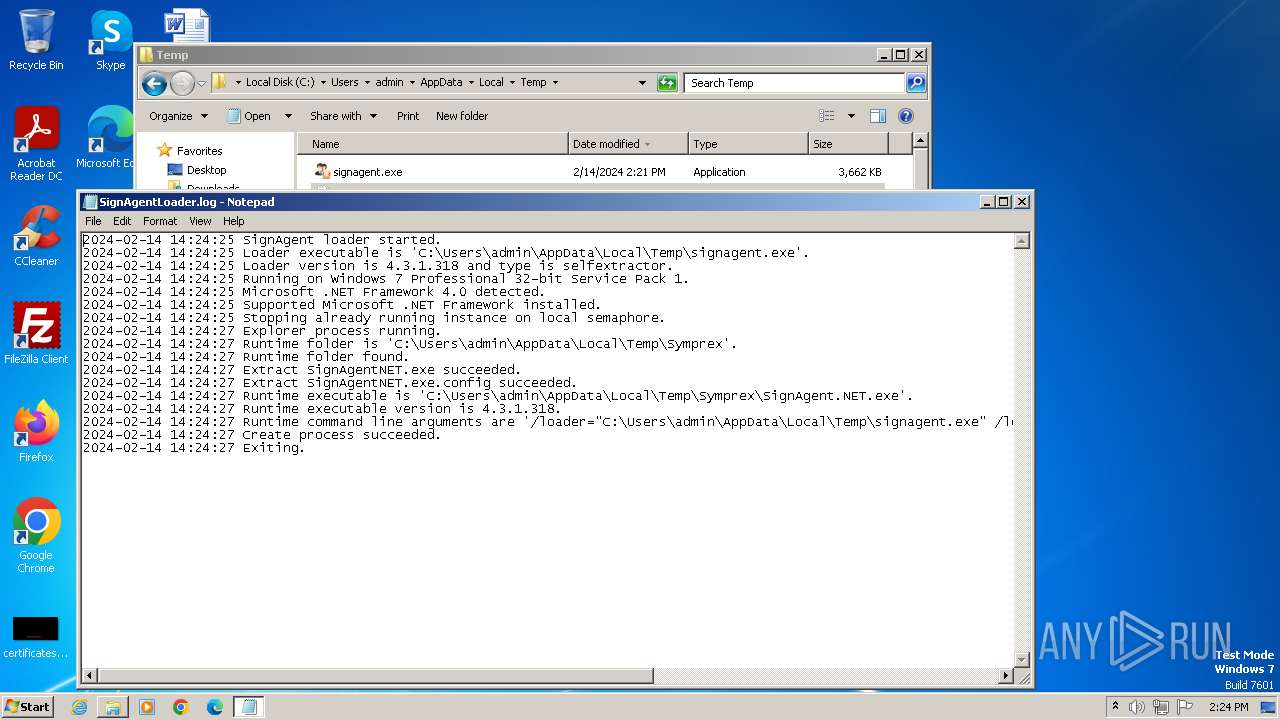
Task: Open Chrome from the taskbar
Action: [181, 707]
